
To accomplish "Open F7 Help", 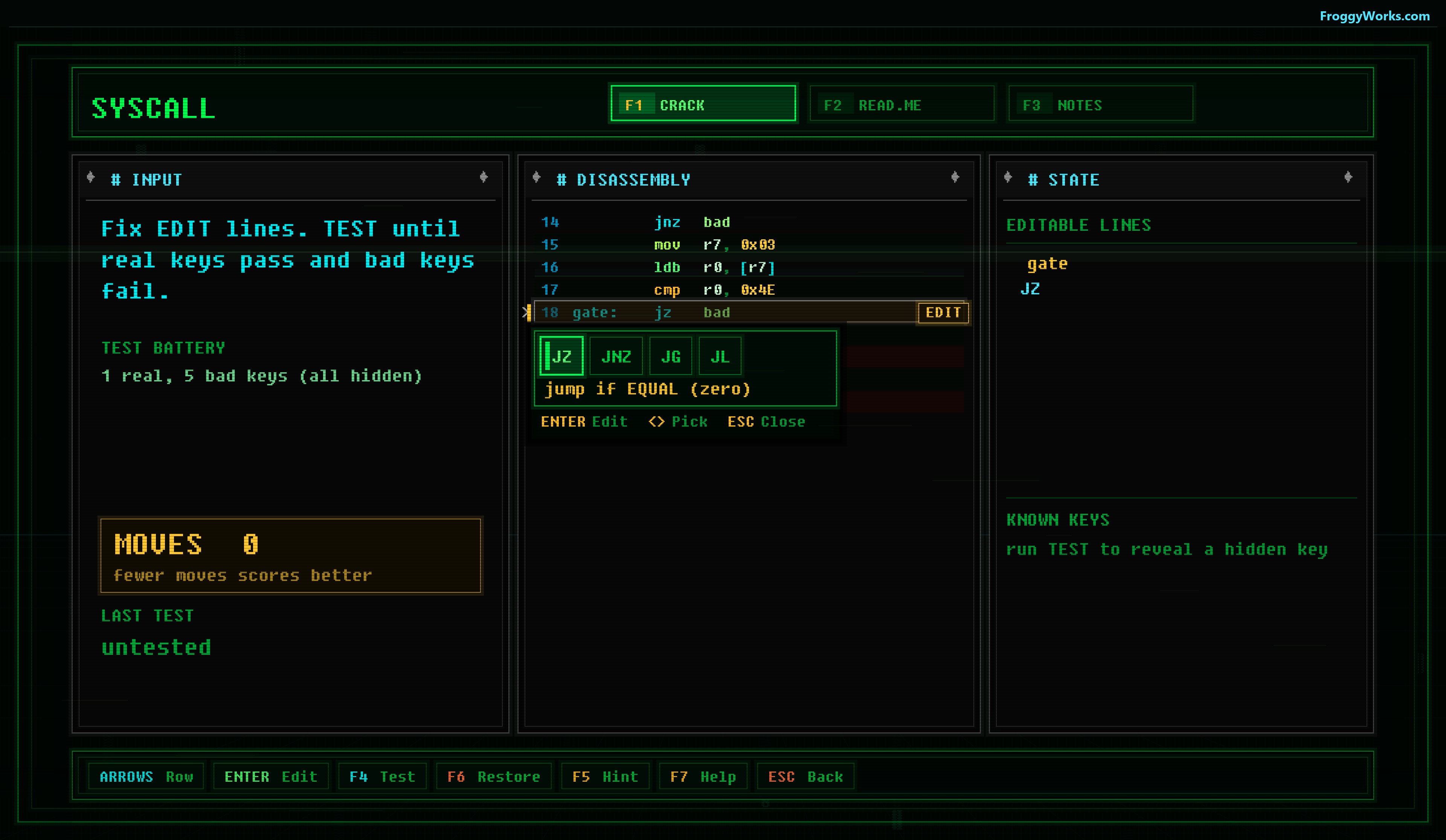I will (703, 776).
